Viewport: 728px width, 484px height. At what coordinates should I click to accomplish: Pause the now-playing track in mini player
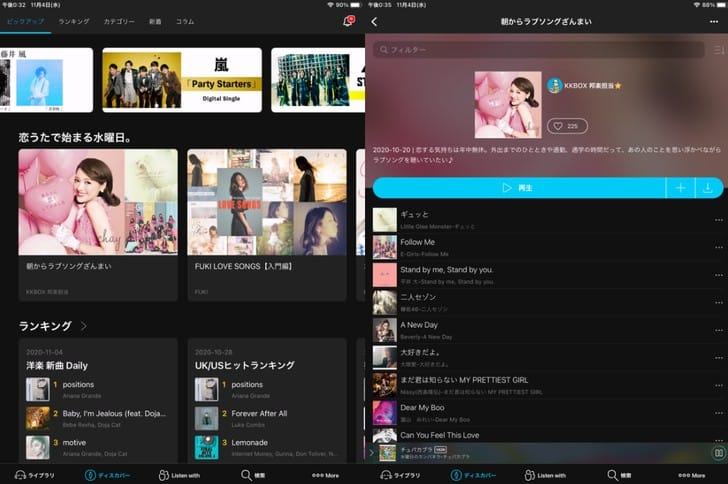[718, 453]
